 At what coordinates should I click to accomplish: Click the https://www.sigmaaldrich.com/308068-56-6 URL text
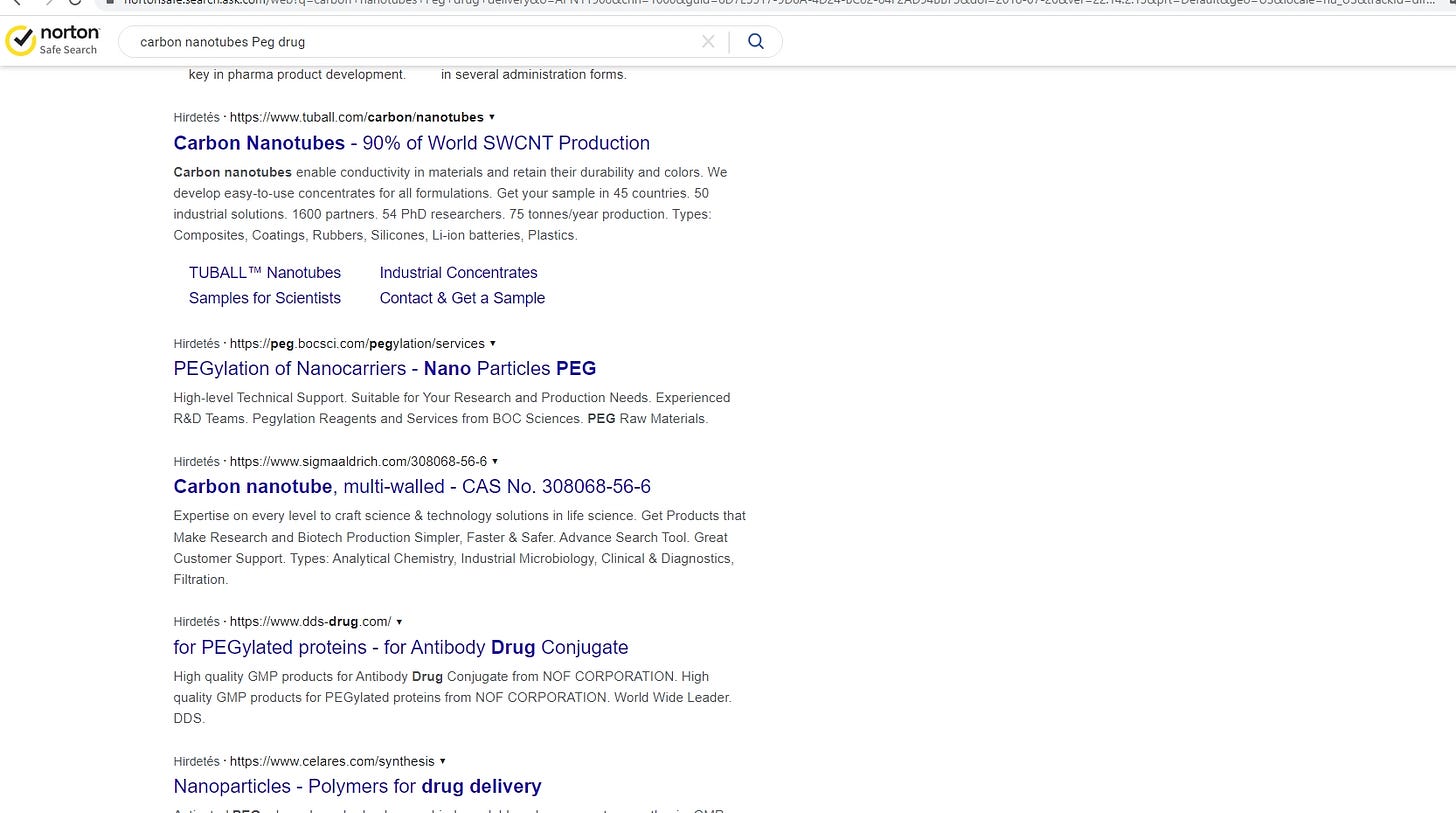358,461
